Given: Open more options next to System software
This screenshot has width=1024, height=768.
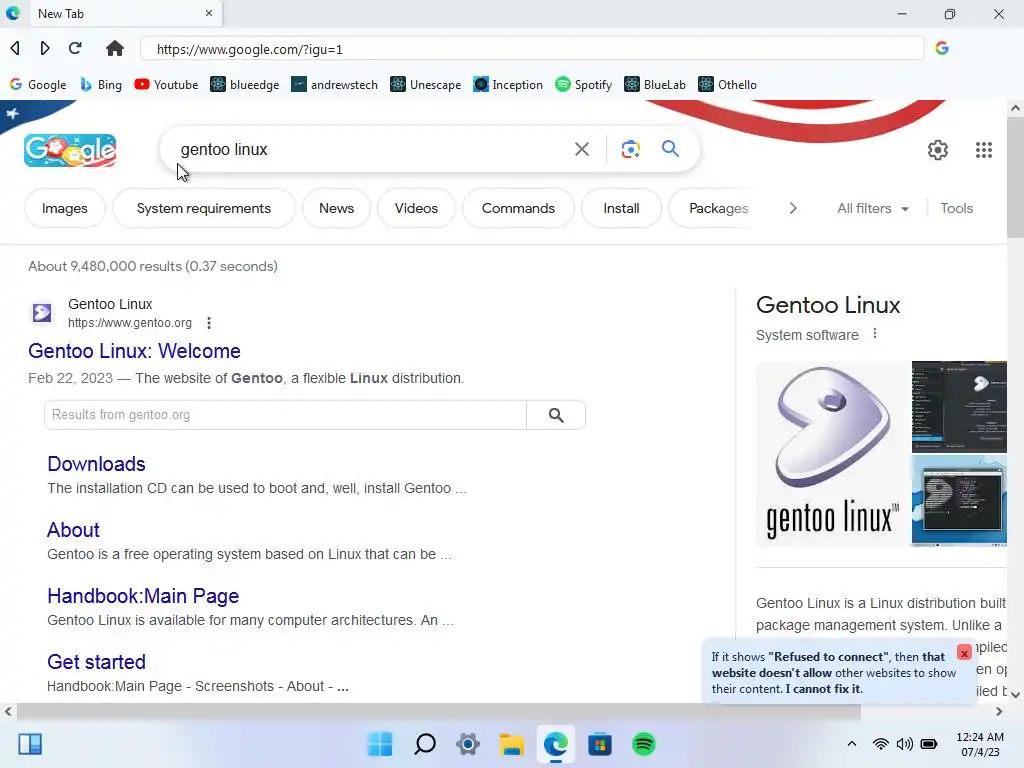Looking at the screenshot, I should coord(874,334).
